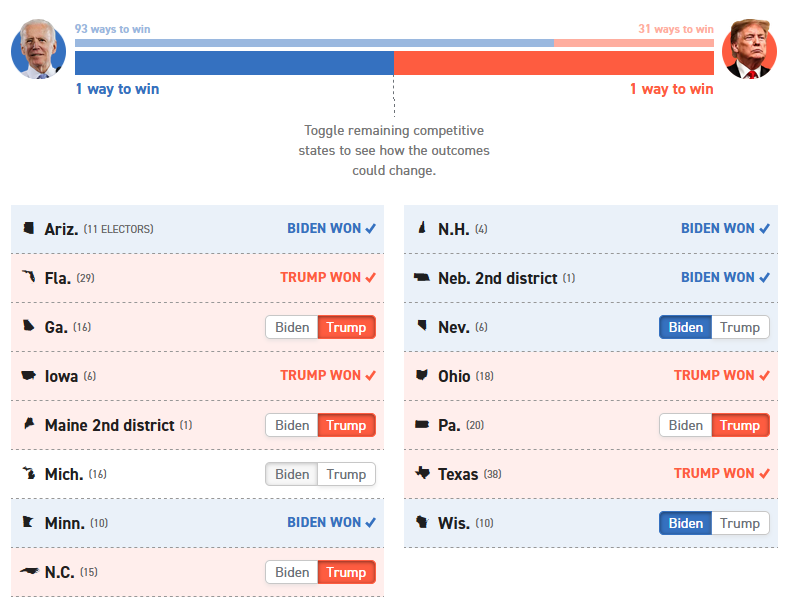This screenshot has height=616, width=792.
Task: Click Trump's portrait photo
Action: point(750,49)
